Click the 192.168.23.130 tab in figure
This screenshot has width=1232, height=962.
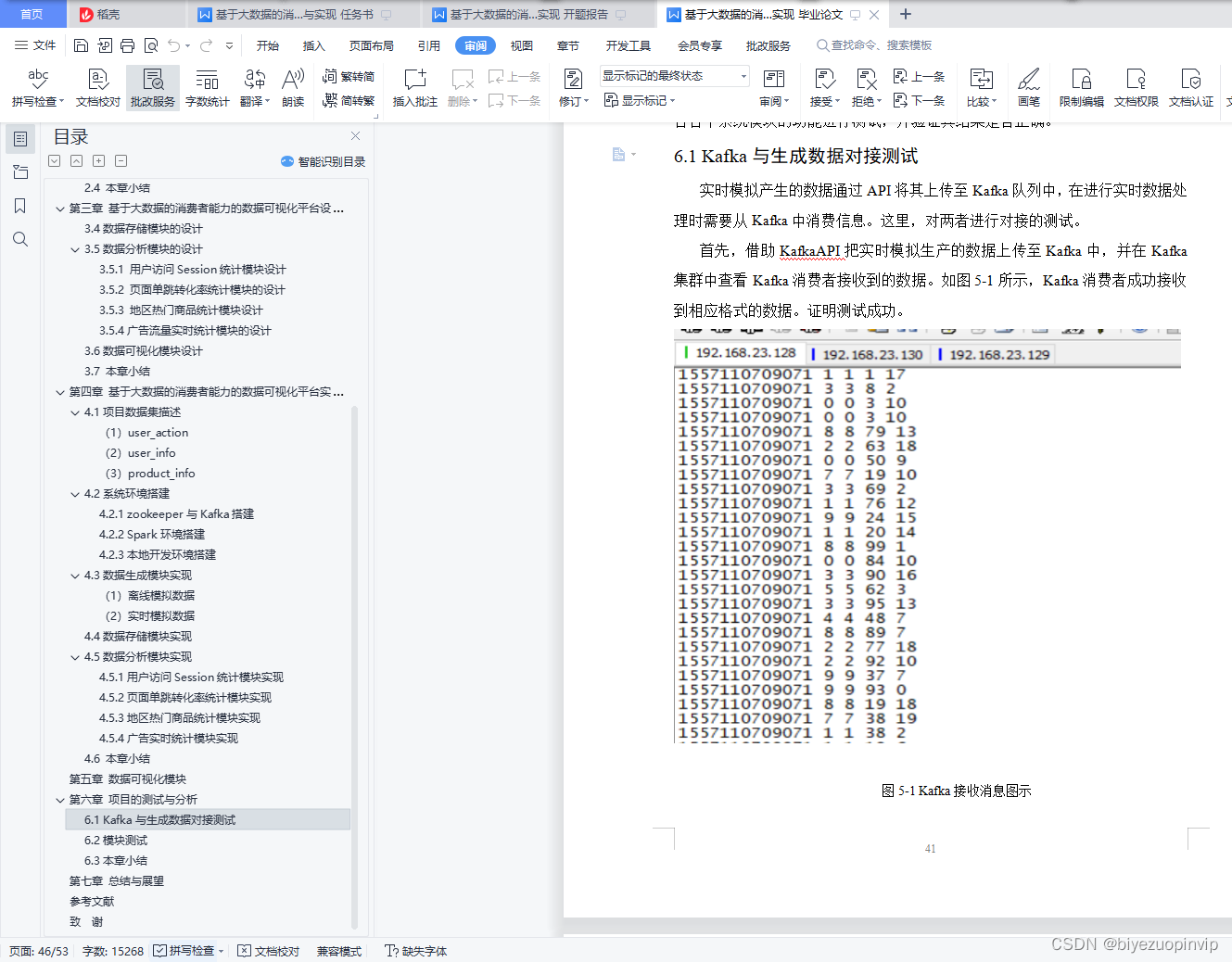[x=867, y=354]
